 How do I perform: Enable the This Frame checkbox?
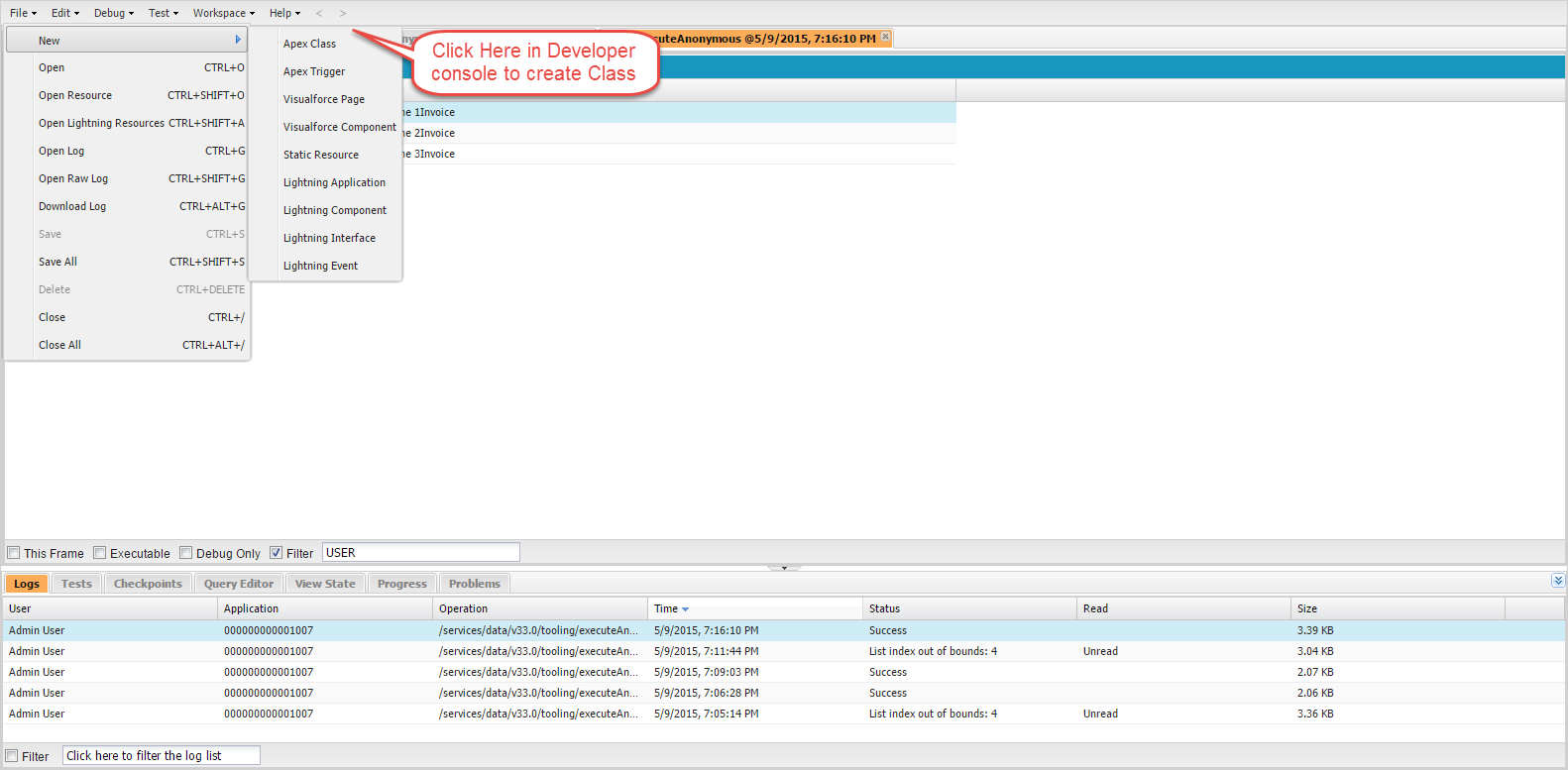[14, 553]
